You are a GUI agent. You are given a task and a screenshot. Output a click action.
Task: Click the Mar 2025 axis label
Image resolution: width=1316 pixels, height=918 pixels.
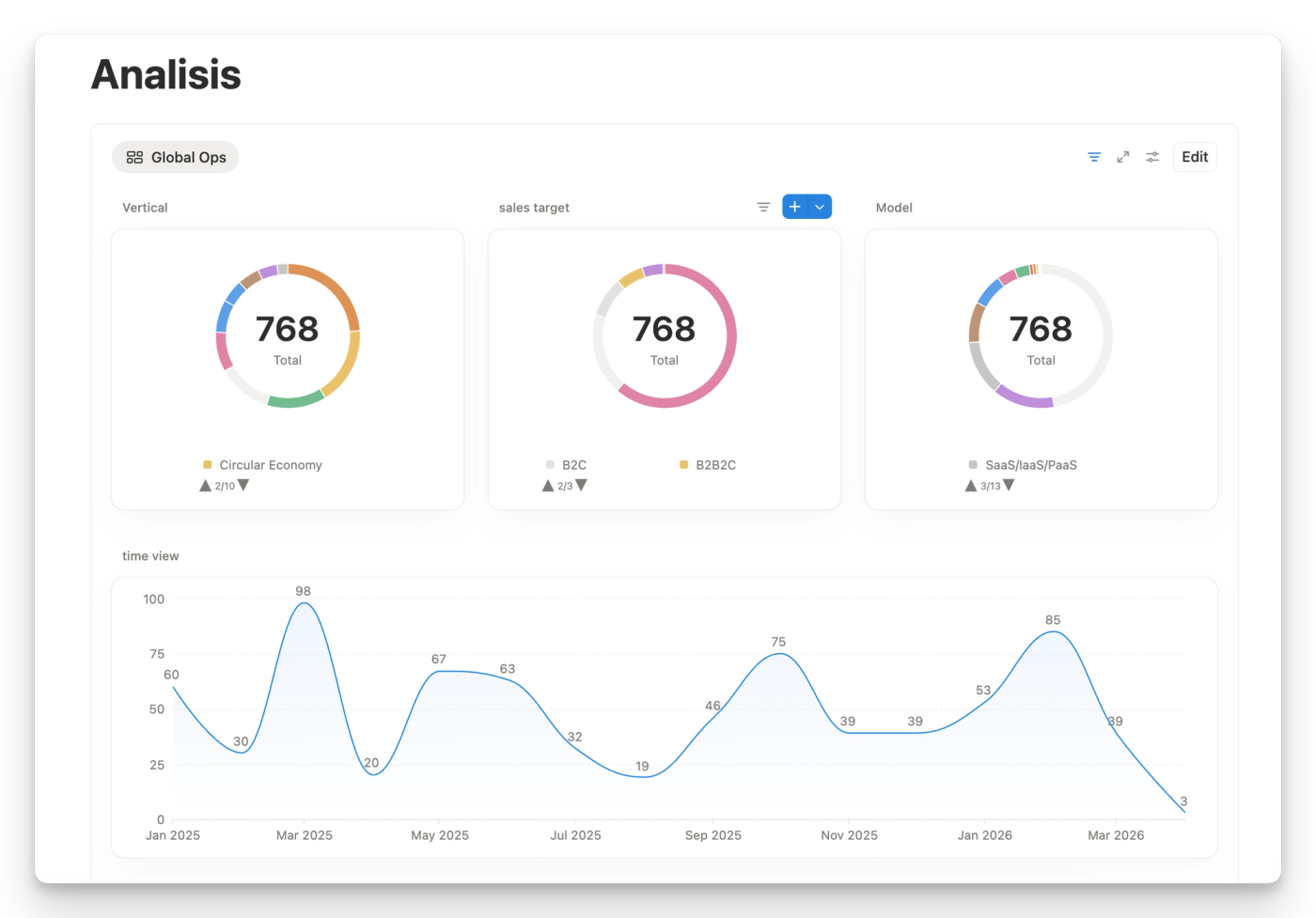305,835
